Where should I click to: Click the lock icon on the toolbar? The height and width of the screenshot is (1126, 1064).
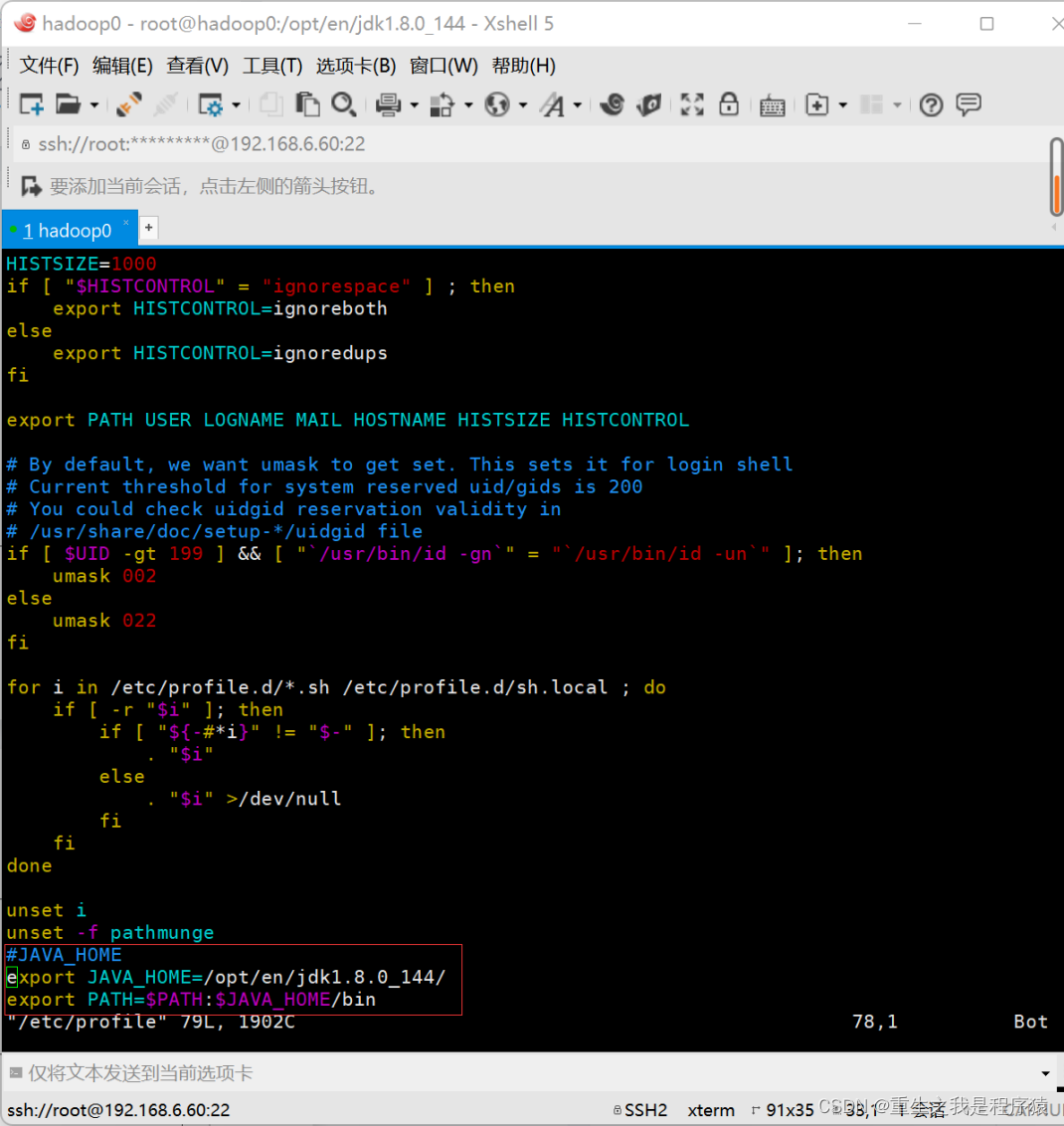click(729, 104)
